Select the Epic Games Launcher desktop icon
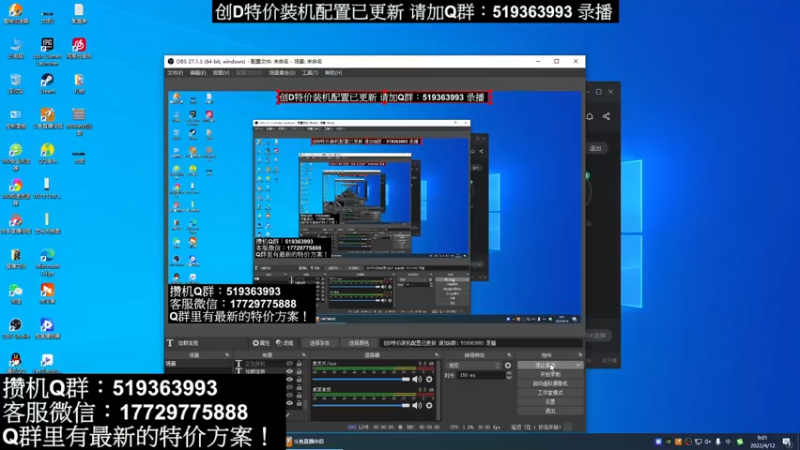 pos(47,51)
